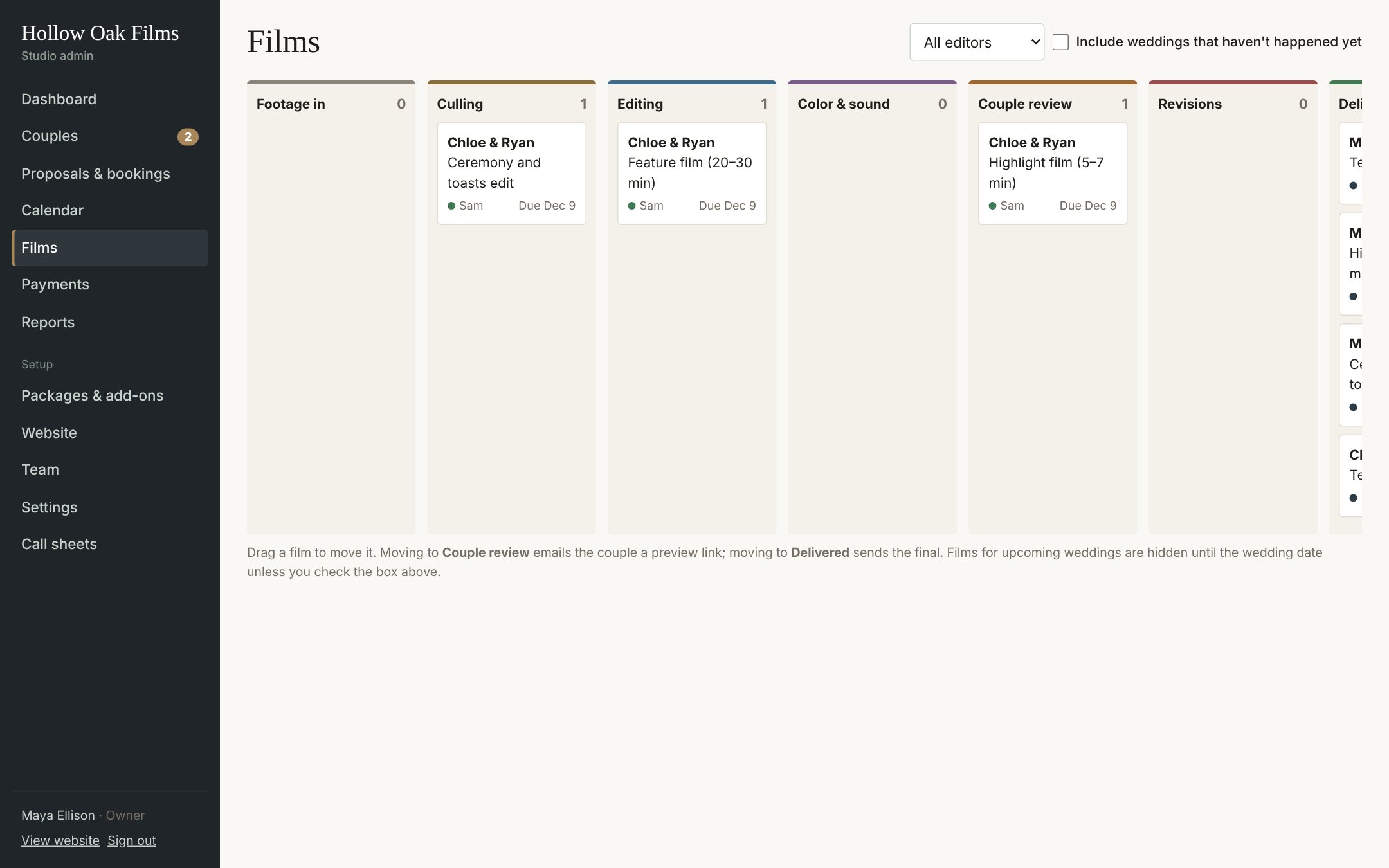Open the Payments page

pyautogui.click(x=109, y=284)
